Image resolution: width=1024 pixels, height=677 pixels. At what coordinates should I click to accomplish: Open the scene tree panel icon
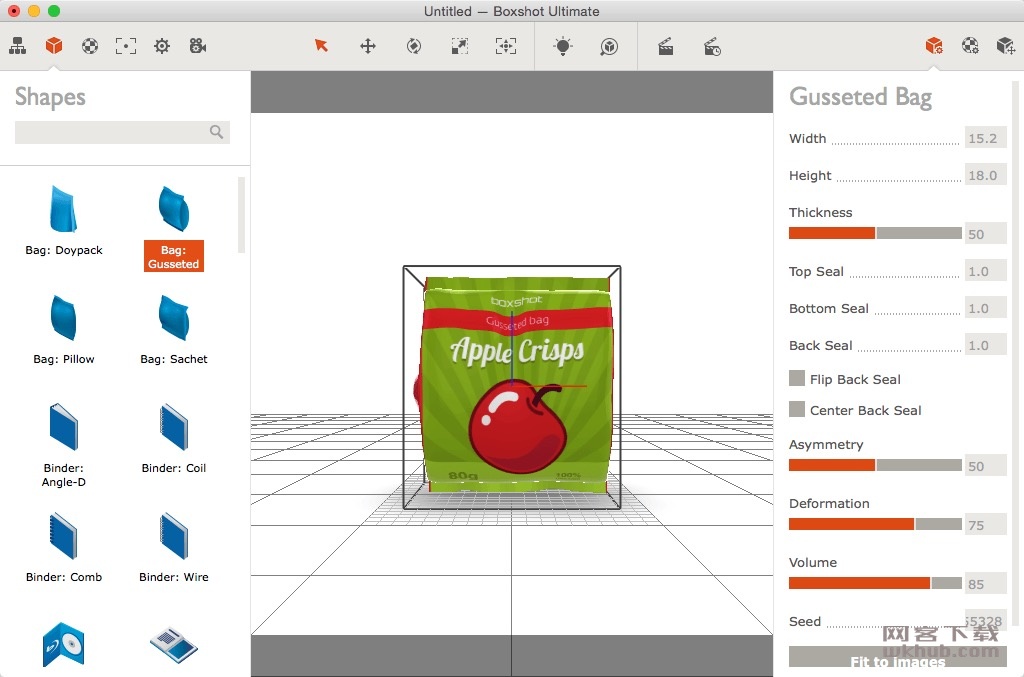click(x=18, y=46)
